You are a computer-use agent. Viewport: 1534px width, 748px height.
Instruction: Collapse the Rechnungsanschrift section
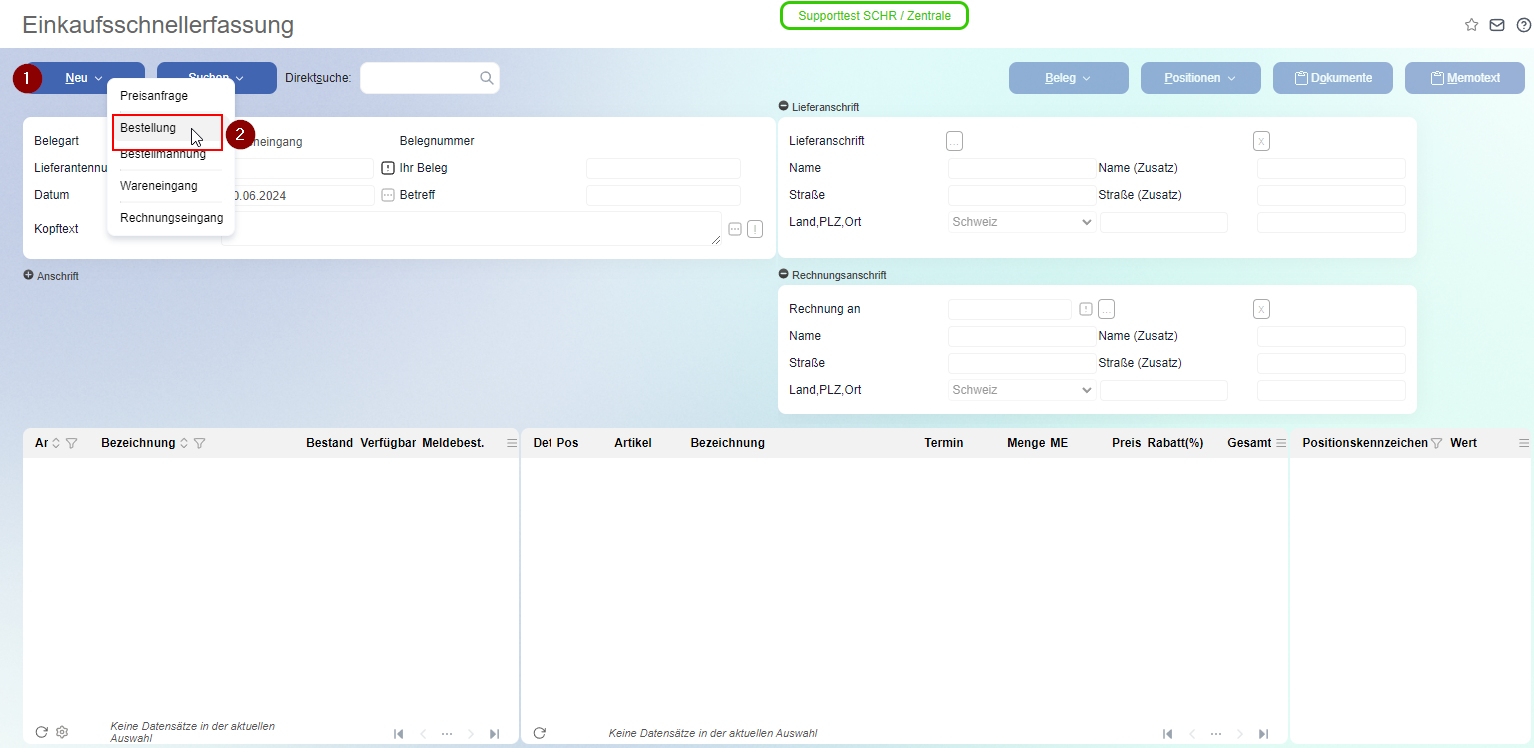point(783,274)
